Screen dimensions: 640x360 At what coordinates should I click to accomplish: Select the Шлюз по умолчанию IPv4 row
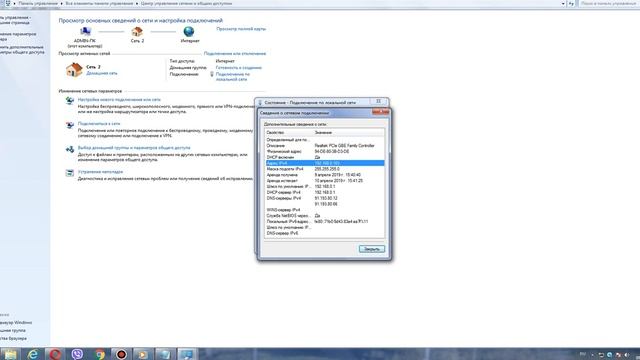click(324, 187)
